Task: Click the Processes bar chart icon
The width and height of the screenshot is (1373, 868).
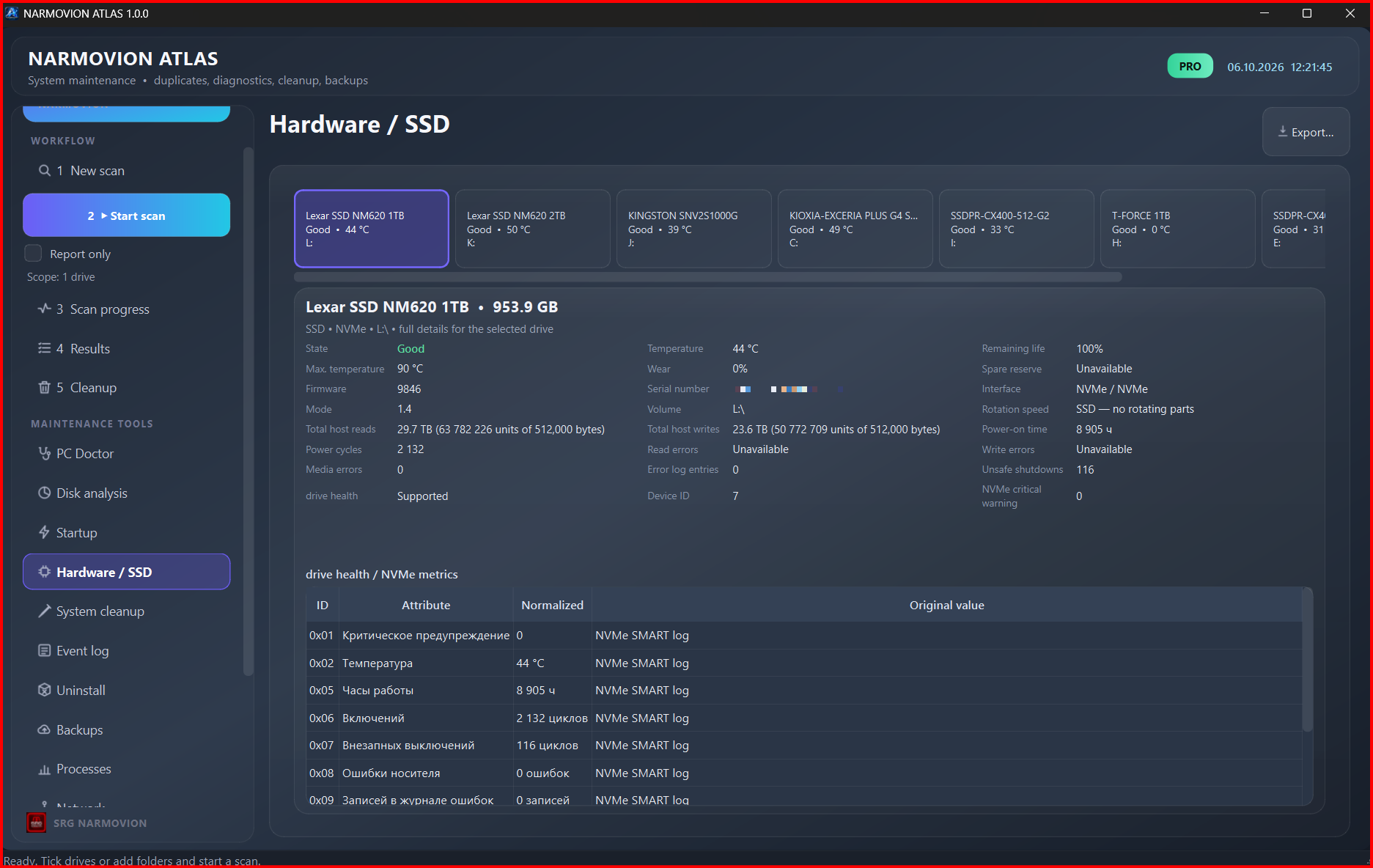Action: 44,769
